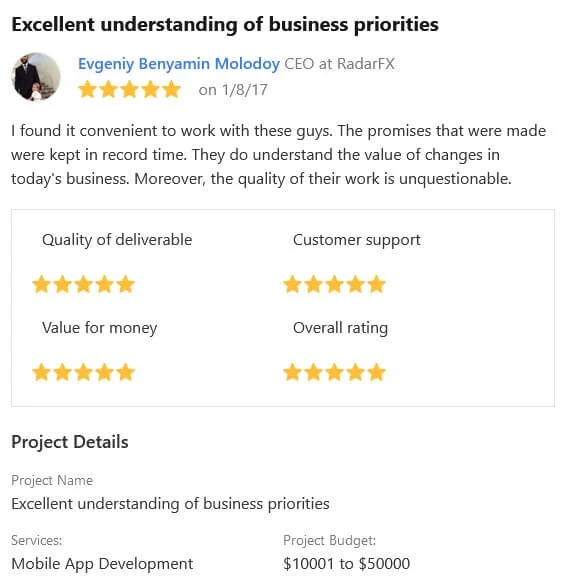Open Evgeniy Benyamin Molodoy's profile link

tap(179, 64)
